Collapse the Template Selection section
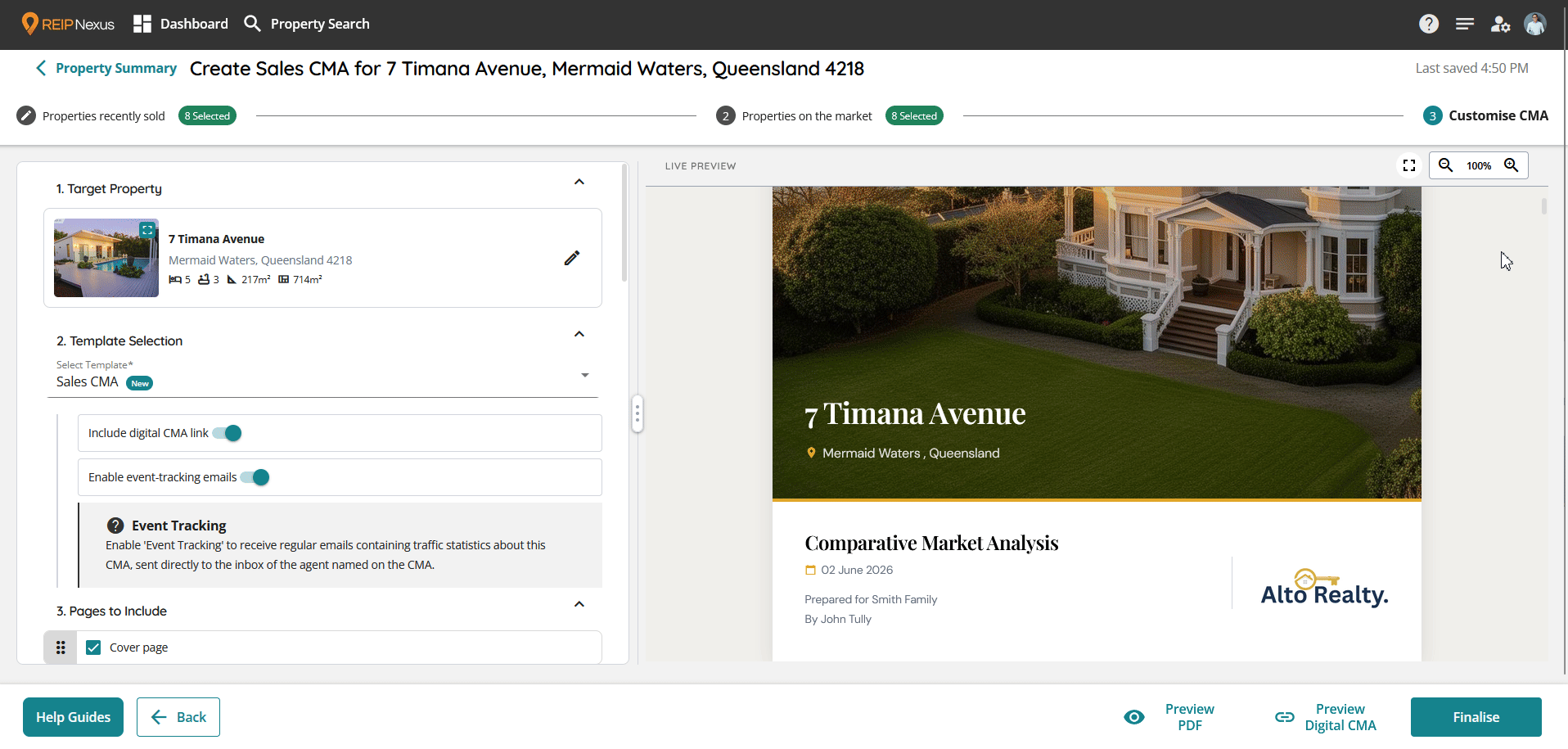1568x749 pixels. pyautogui.click(x=579, y=334)
